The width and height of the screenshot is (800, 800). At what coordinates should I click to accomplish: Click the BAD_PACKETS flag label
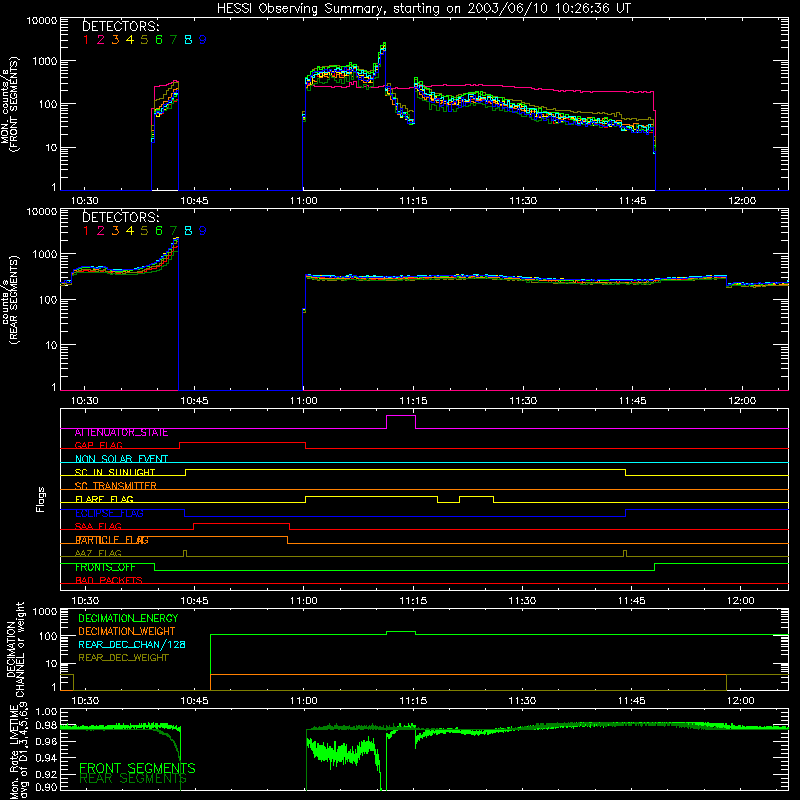[x=109, y=580]
